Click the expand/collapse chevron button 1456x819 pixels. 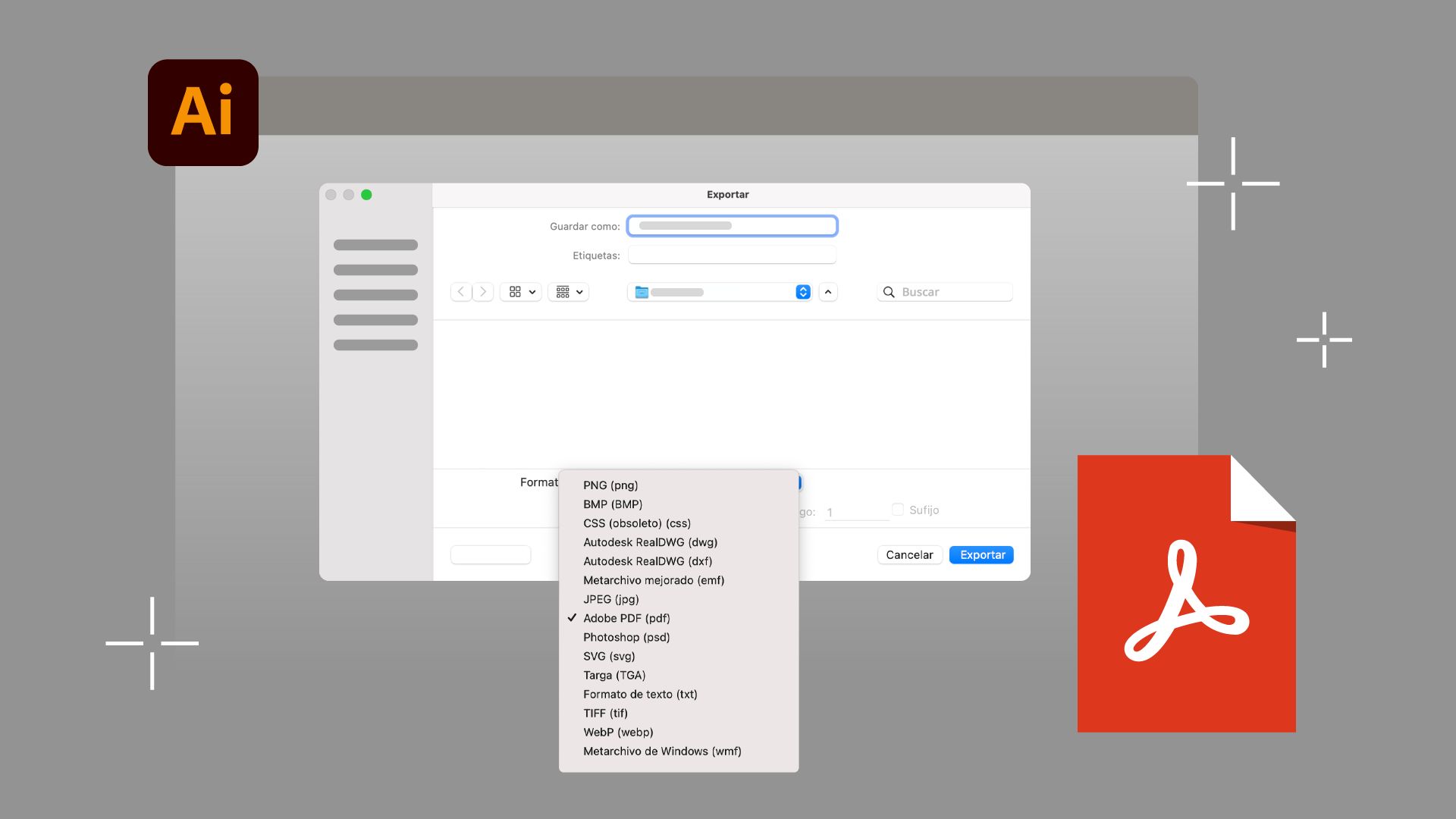click(828, 291)
